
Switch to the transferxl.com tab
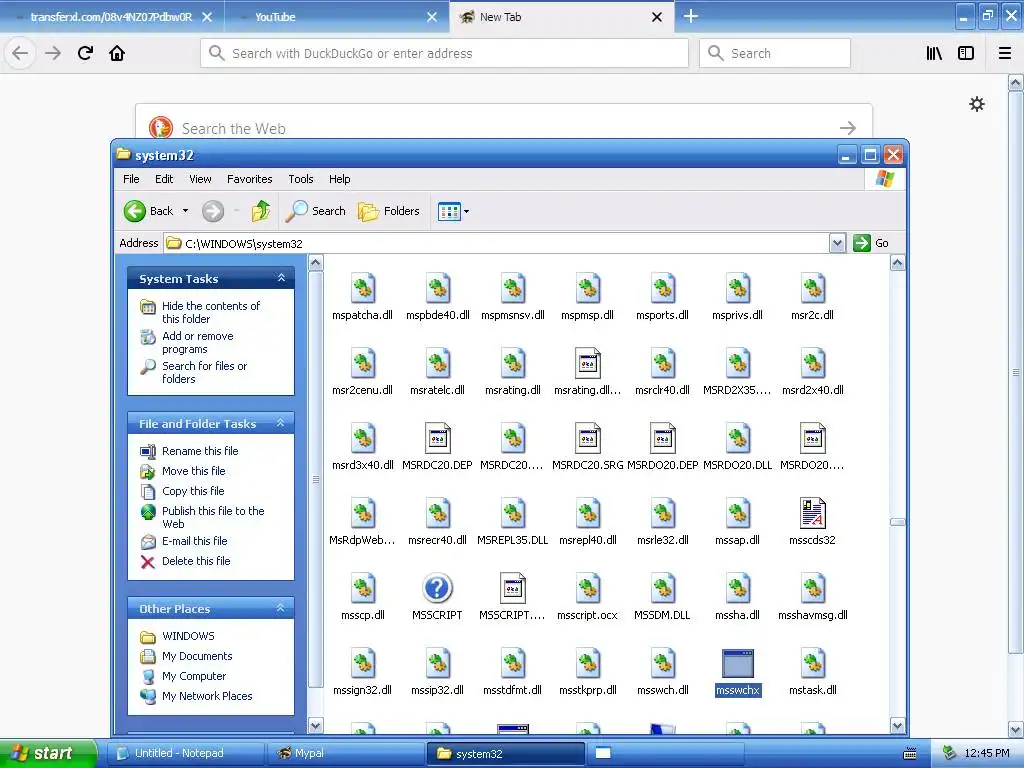(112, 17)
